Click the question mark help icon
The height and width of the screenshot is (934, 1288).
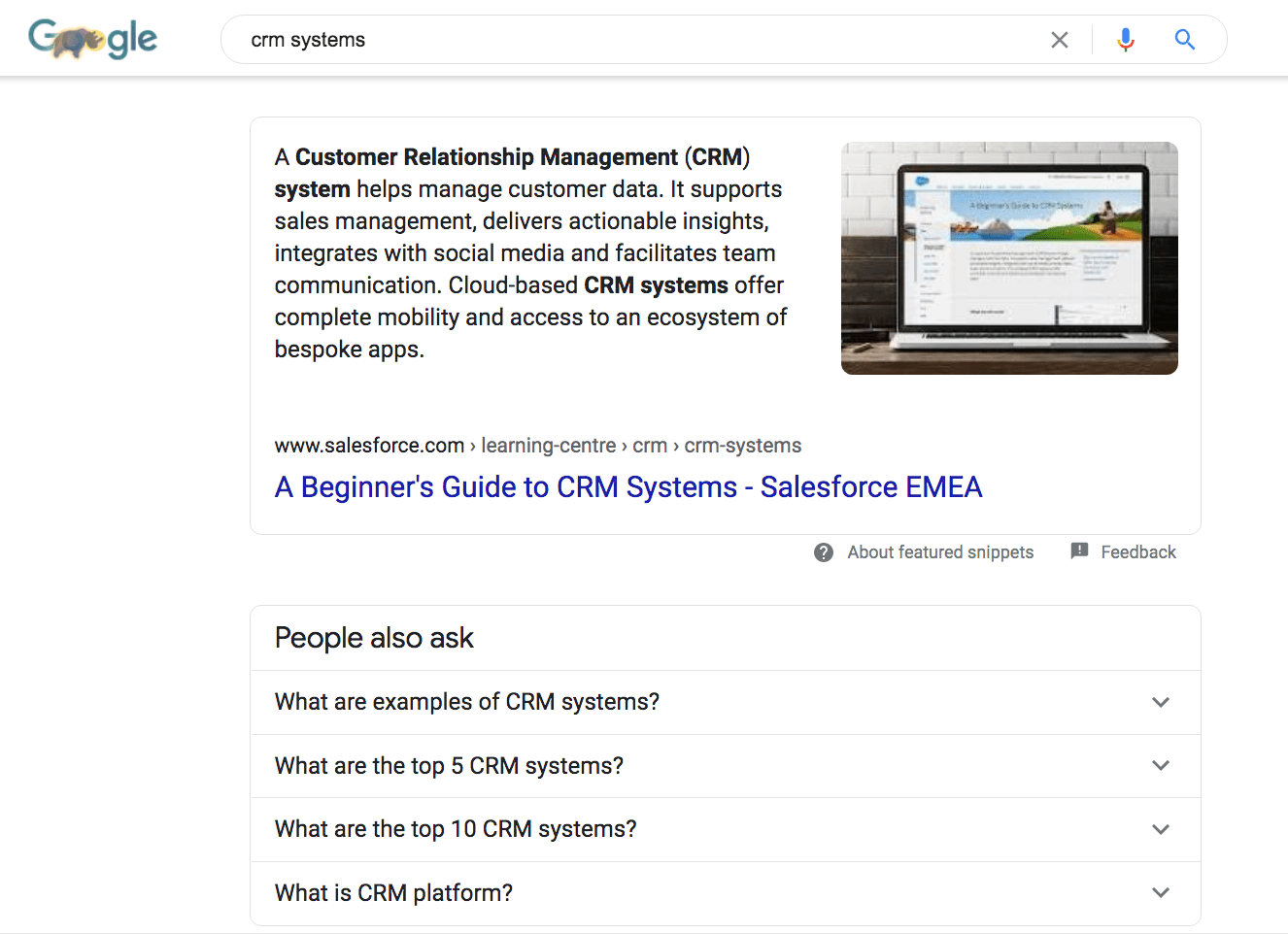pos(824,552)
